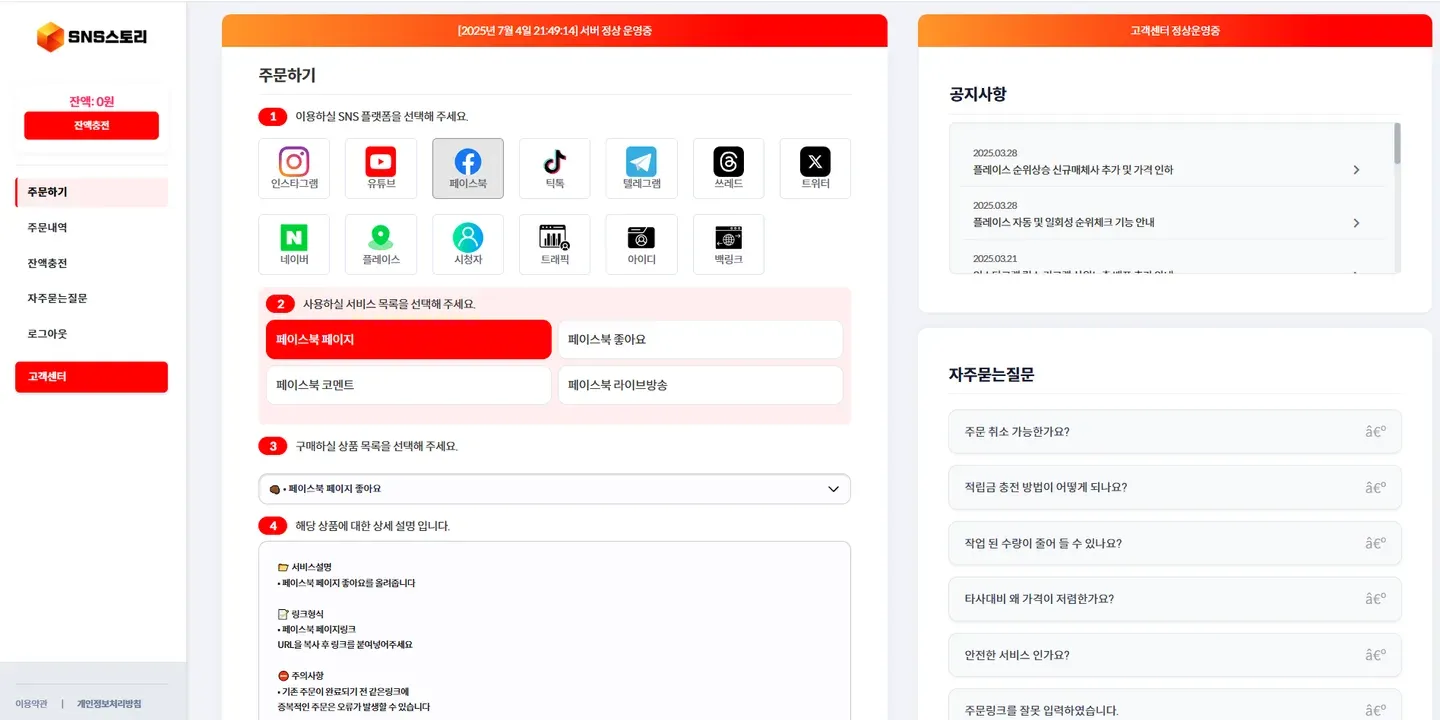Open the red 고객센터 button
This screenshot has width=1440, height=720.
pos(92,377)
